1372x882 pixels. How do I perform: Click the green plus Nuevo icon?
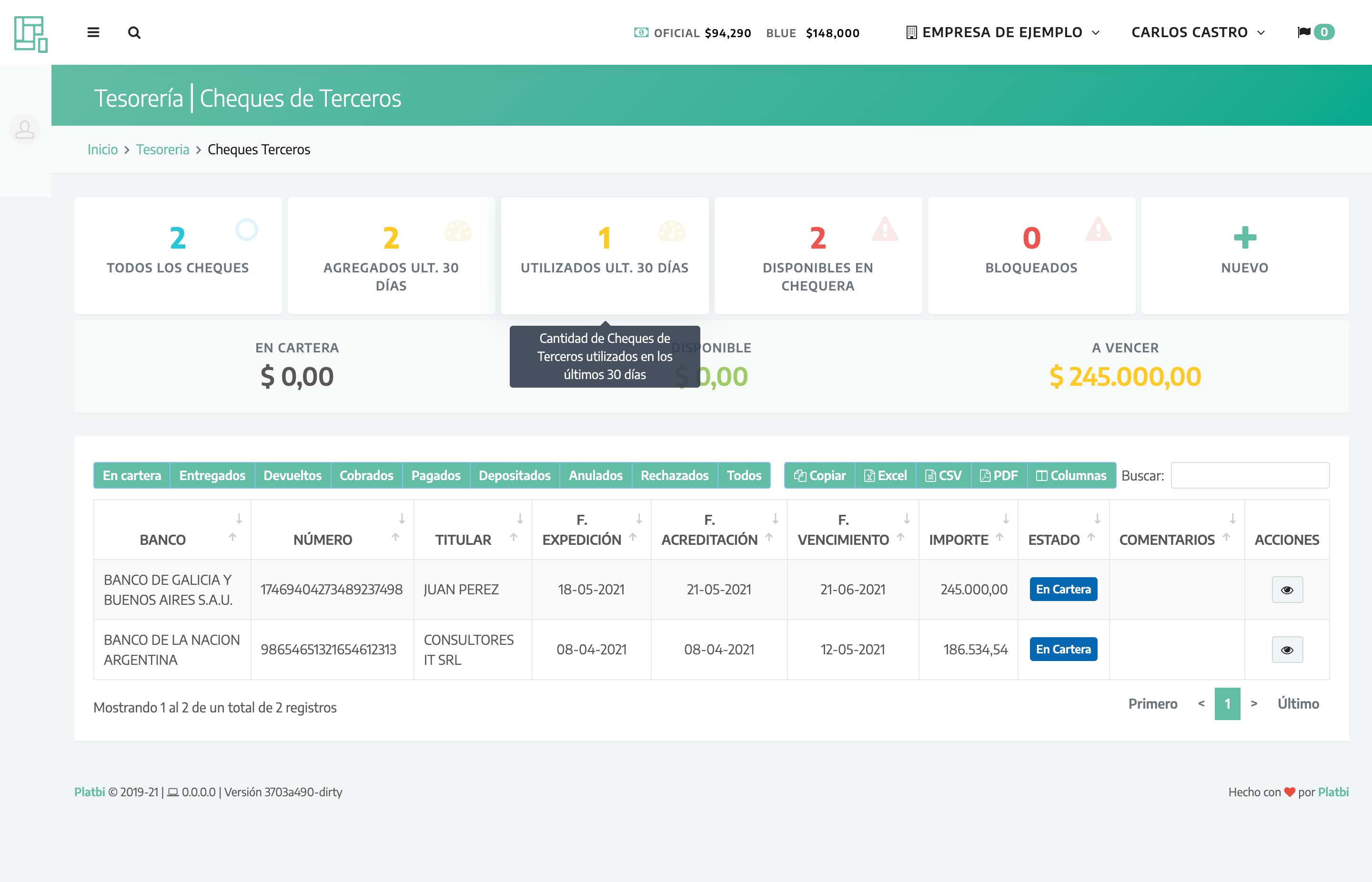(1245, 238)
